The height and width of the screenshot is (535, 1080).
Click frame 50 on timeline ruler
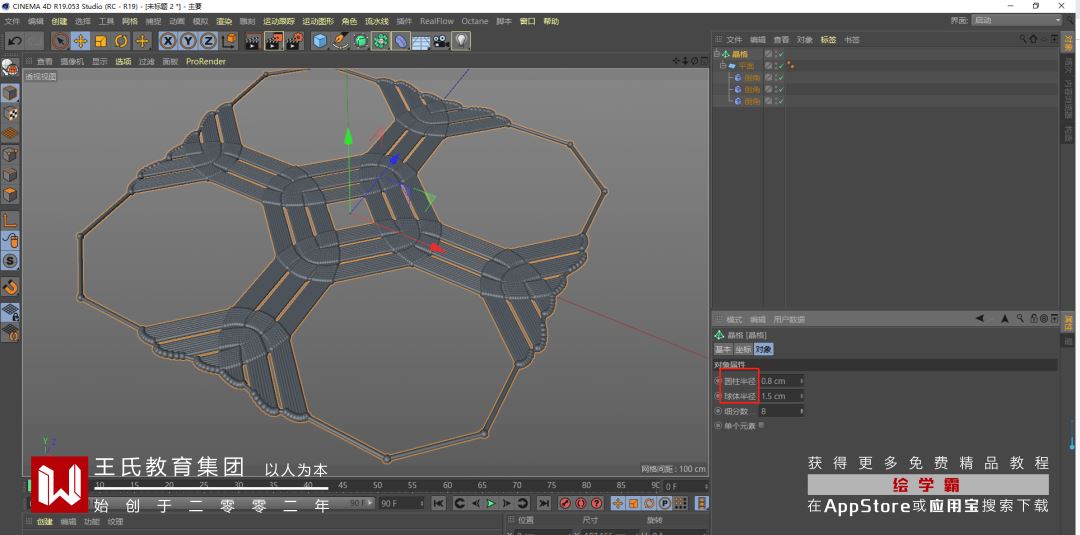tap(378, 485)
